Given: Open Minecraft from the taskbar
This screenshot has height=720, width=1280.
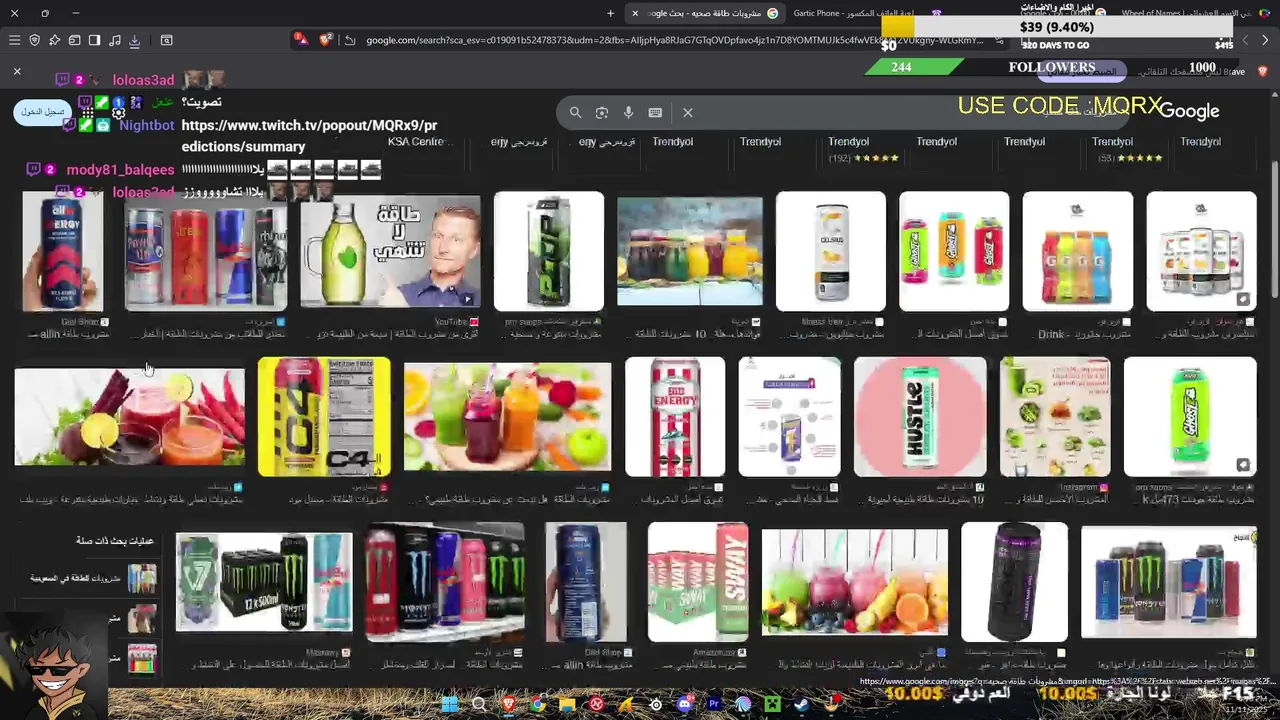Looking at the screenshot, I should (772, 704).
